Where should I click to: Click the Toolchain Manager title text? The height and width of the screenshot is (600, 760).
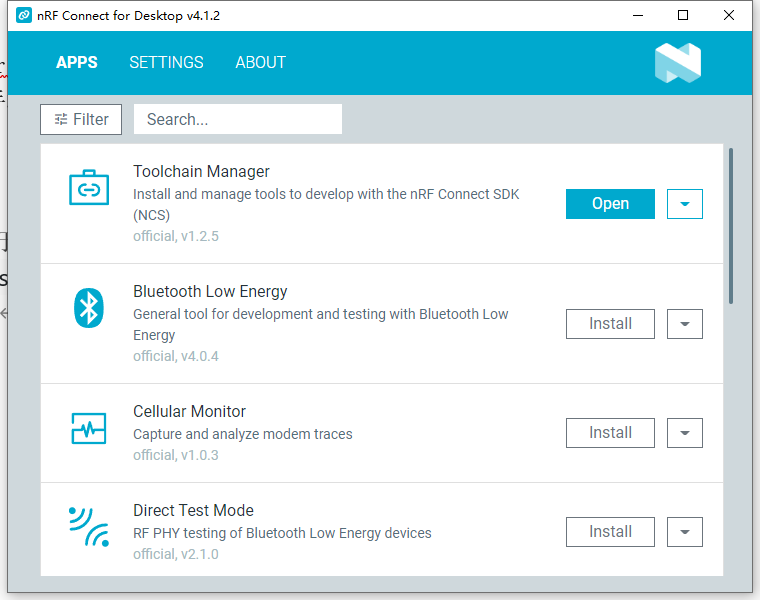tap(201, 172)
